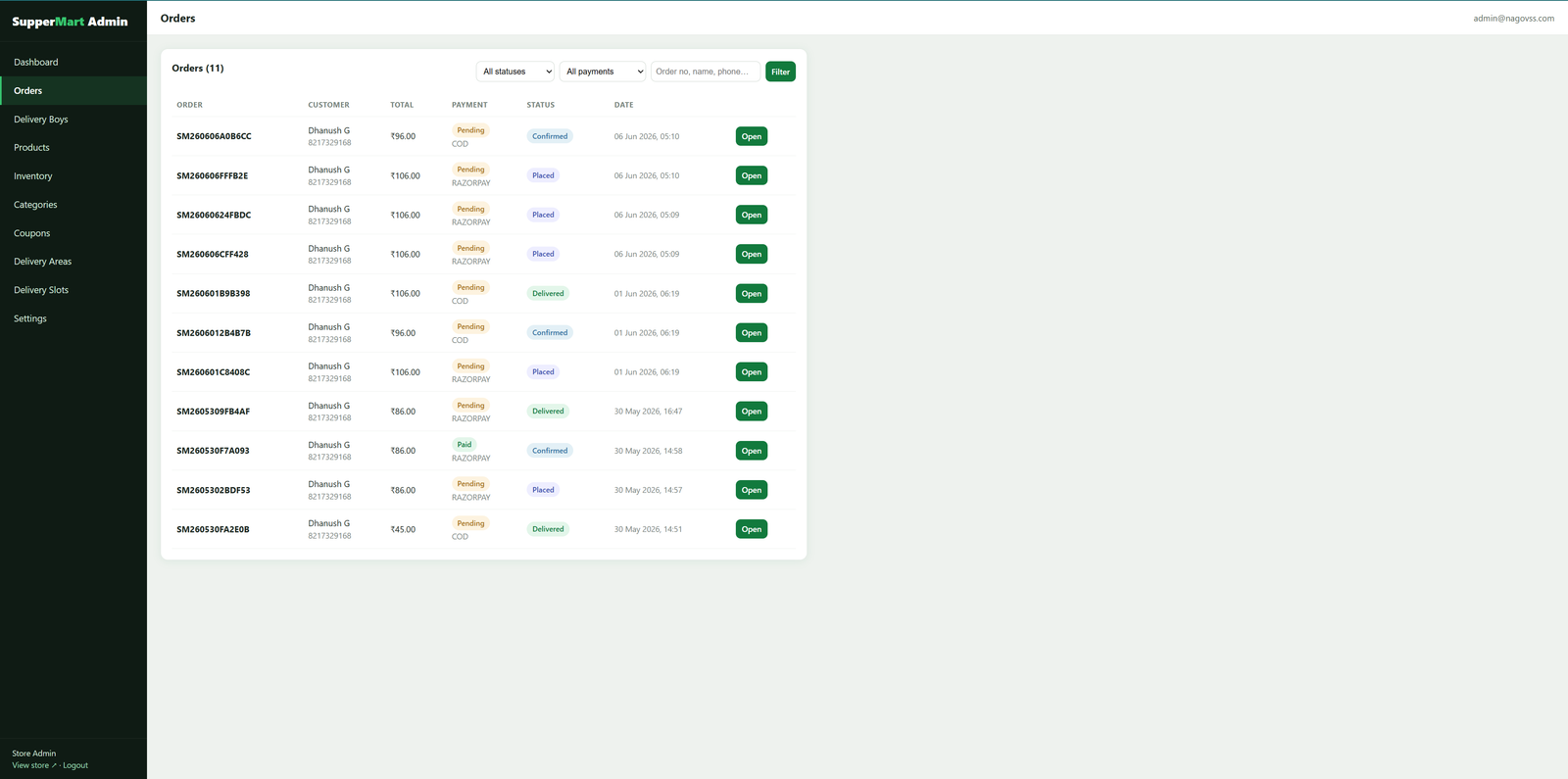The width and height of the screenshot is (1568, 779).
Task: Expand the All payments dropdown
Action: tap(603, 72)
